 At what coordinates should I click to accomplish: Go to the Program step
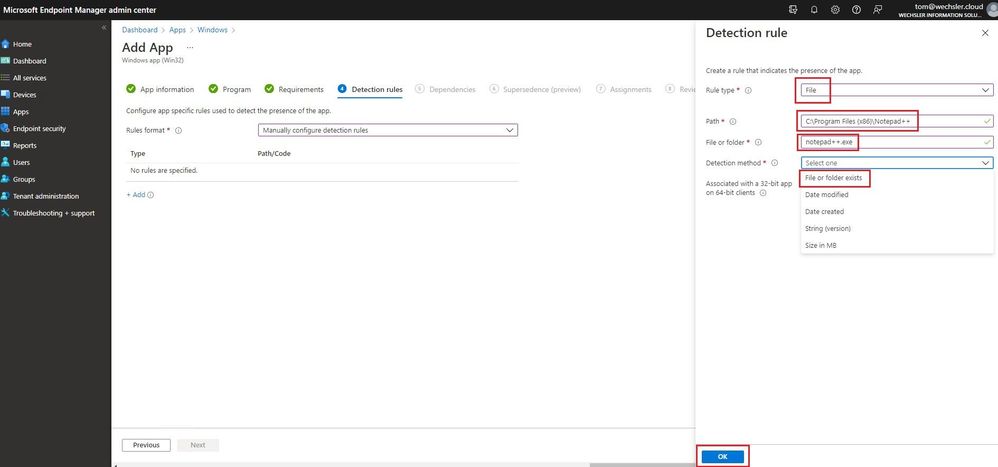pos(230,90)
